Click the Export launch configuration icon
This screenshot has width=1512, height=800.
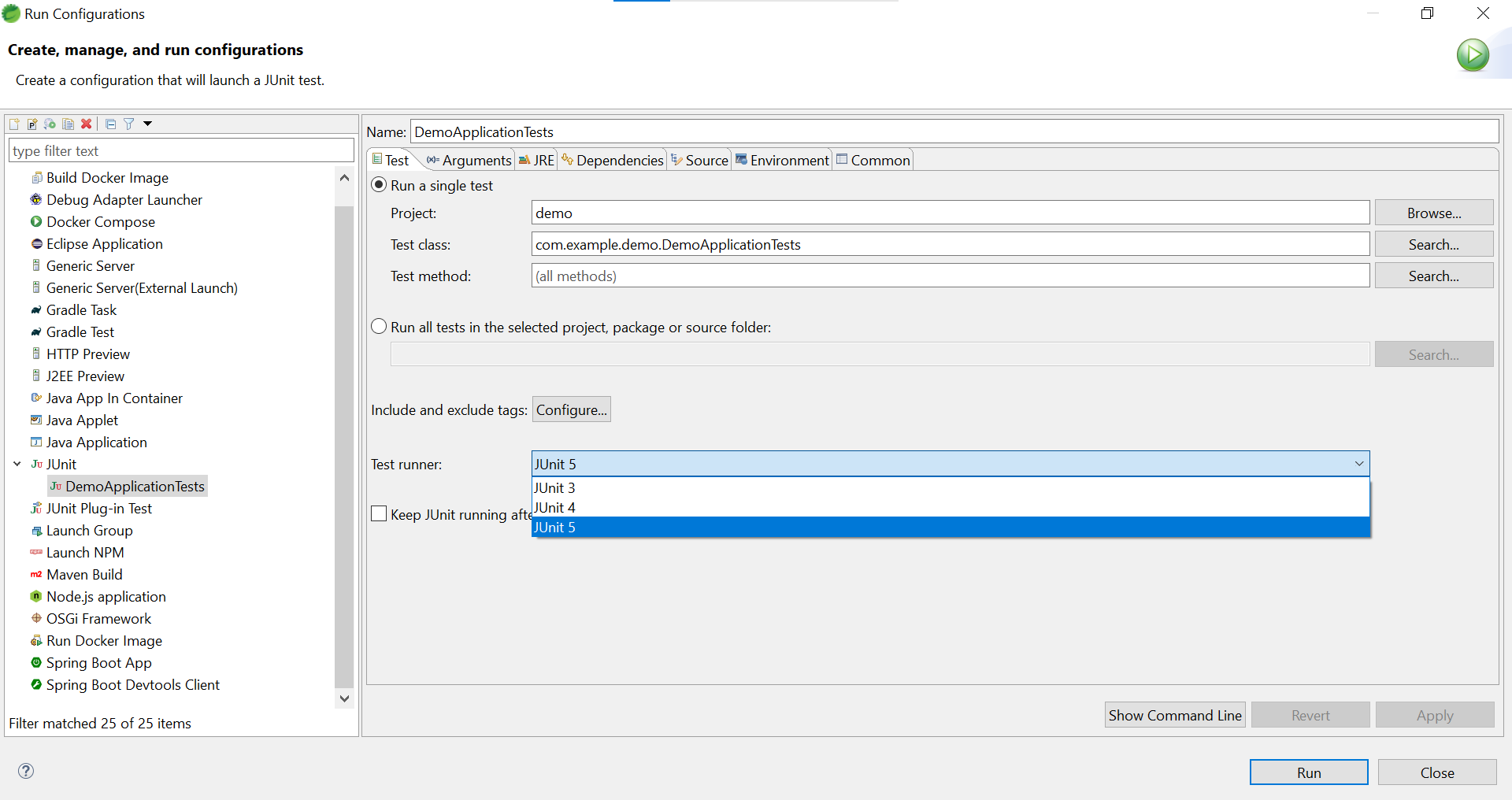(50, 124)
